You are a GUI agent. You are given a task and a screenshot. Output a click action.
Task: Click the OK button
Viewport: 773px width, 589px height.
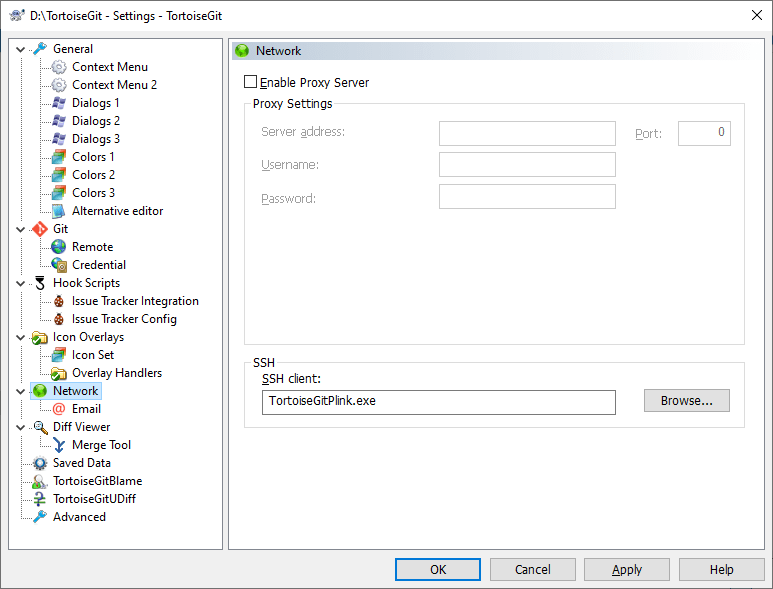click(x=438, y=570)
